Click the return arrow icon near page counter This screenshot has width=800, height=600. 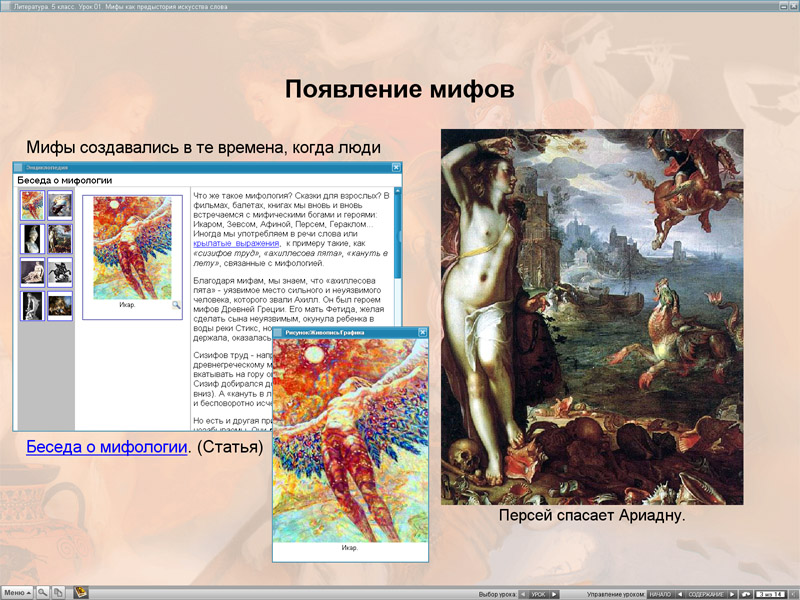point(746,594)
